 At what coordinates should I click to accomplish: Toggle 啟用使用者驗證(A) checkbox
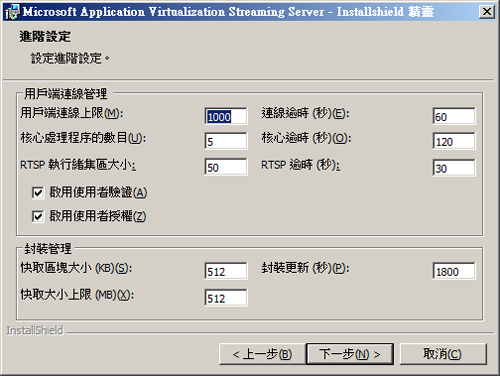(38, 193)
